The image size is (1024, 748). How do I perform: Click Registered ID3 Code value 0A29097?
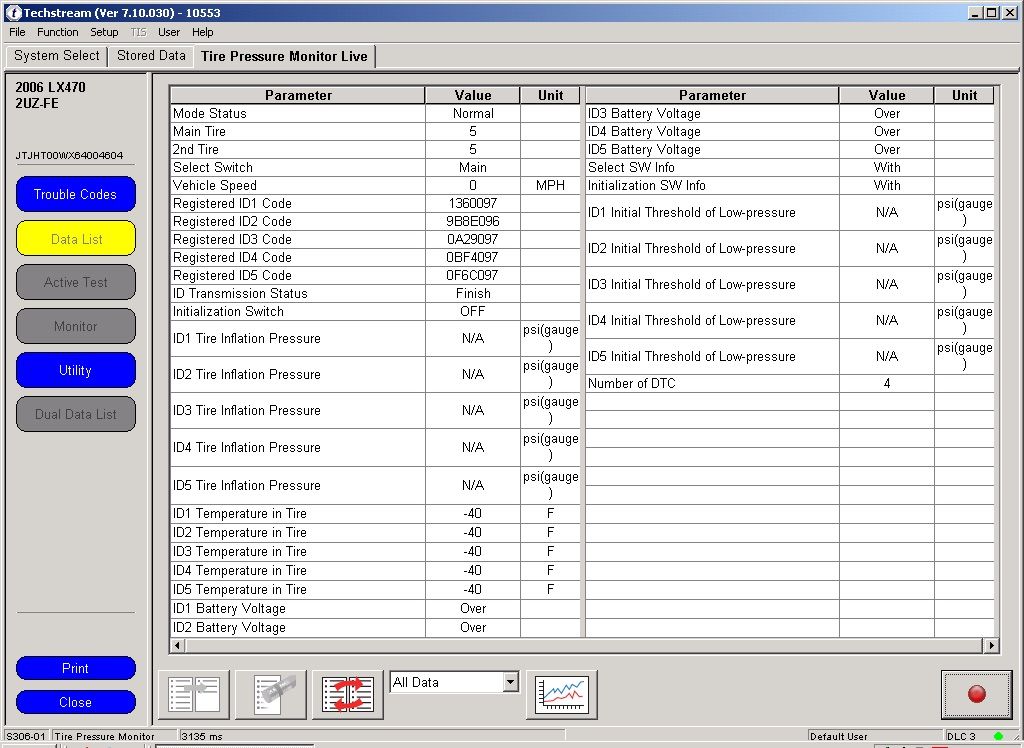point(473,239)
